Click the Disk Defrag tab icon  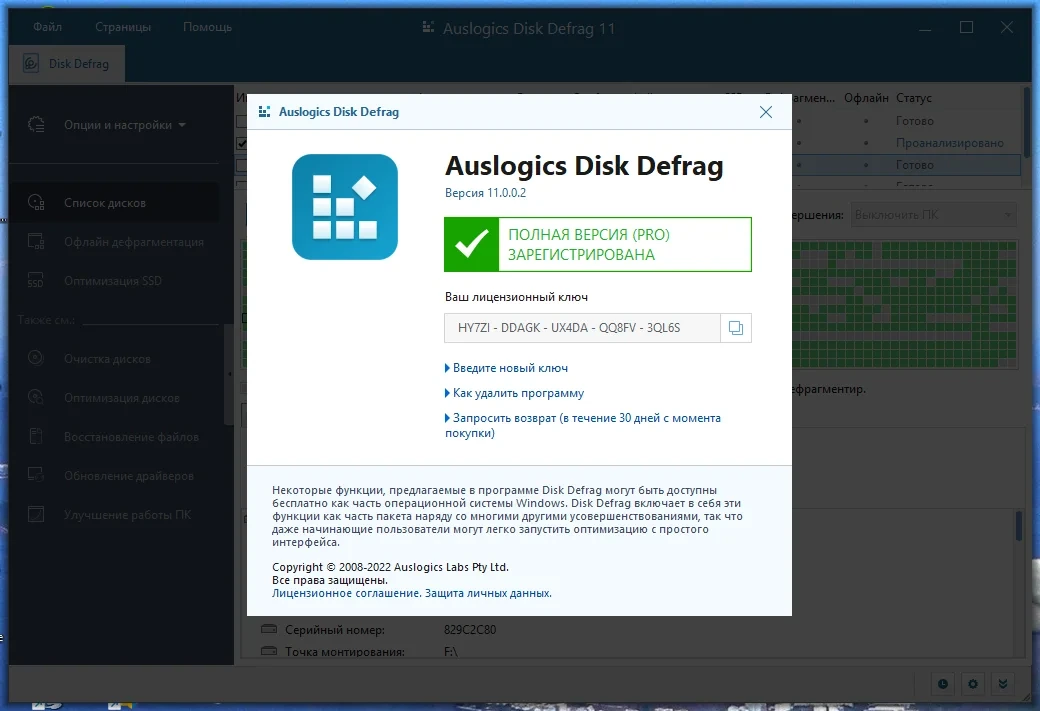coord(31,64)
